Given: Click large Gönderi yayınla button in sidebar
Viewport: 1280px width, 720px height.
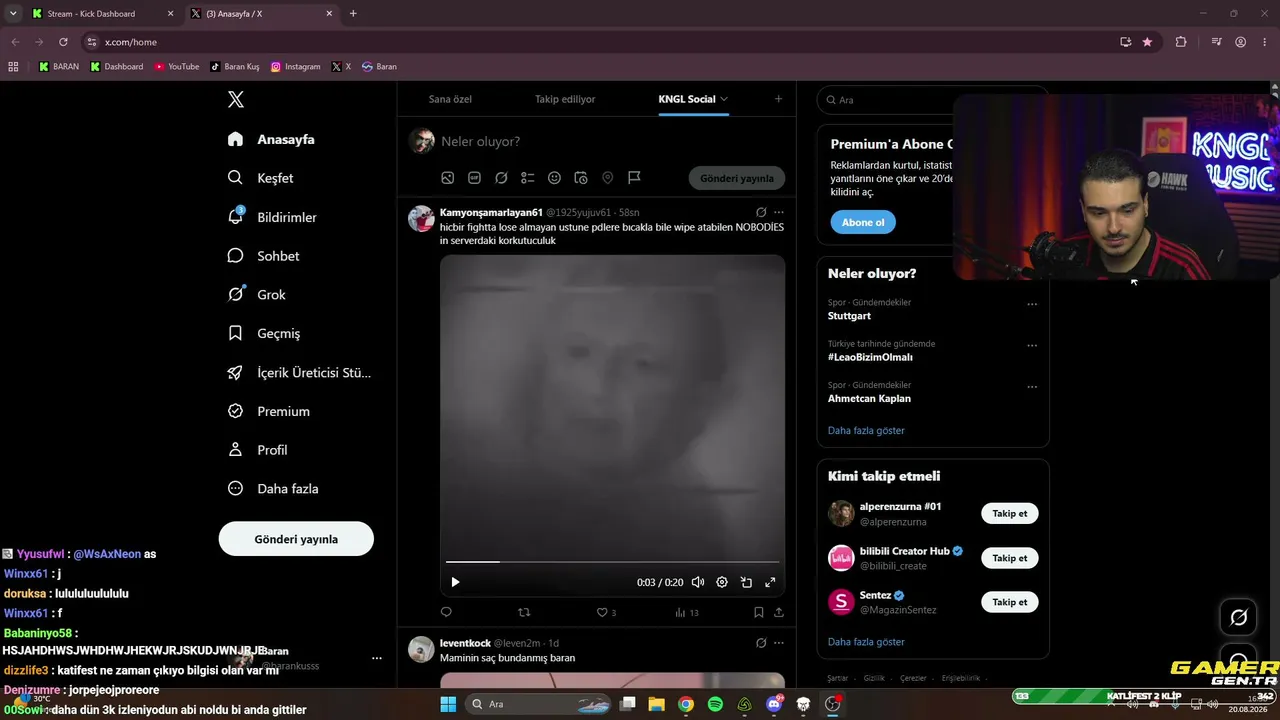Looking at the screenshot, I should click(x=296, y=539).
